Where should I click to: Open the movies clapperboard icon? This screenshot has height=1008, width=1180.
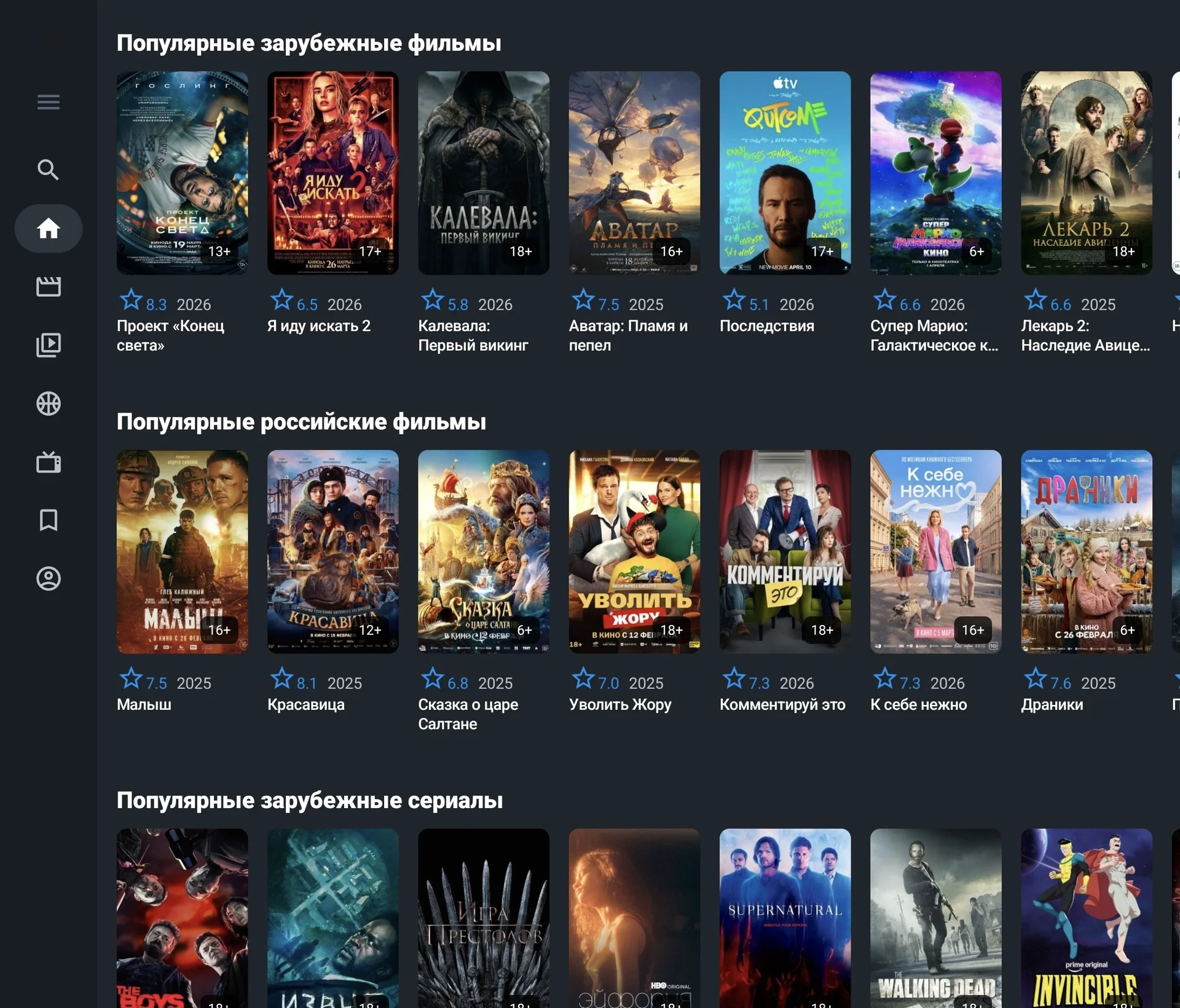click(49, 286)
